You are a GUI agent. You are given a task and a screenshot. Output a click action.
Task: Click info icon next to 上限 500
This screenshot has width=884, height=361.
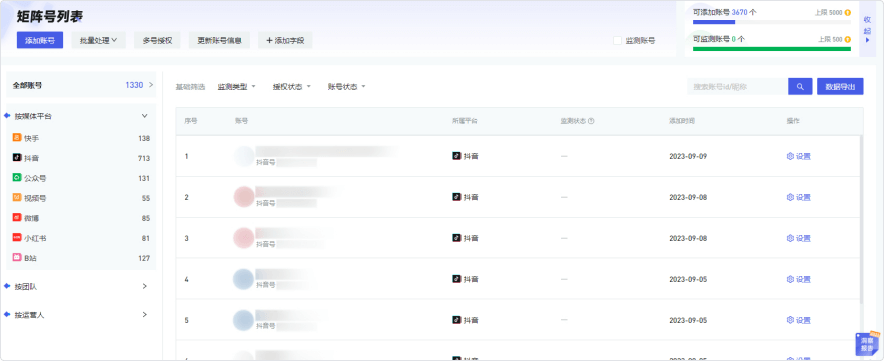coord(847,39)
